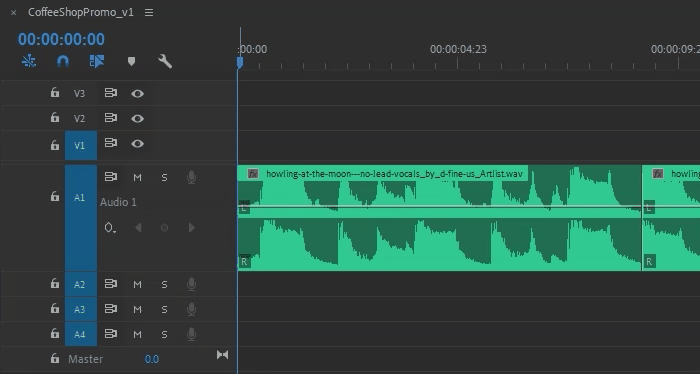700x374 pixels.
Task: Mute track A1
Action: 138,178
